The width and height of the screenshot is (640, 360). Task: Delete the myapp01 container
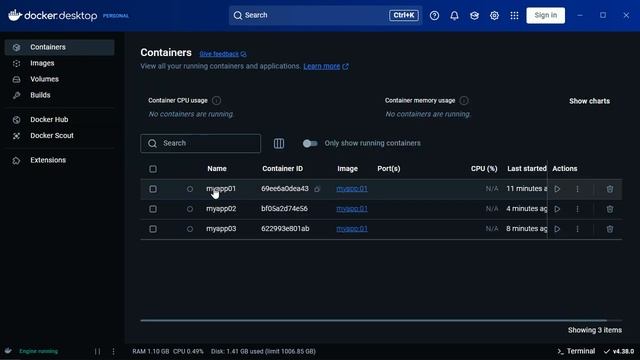610,189
